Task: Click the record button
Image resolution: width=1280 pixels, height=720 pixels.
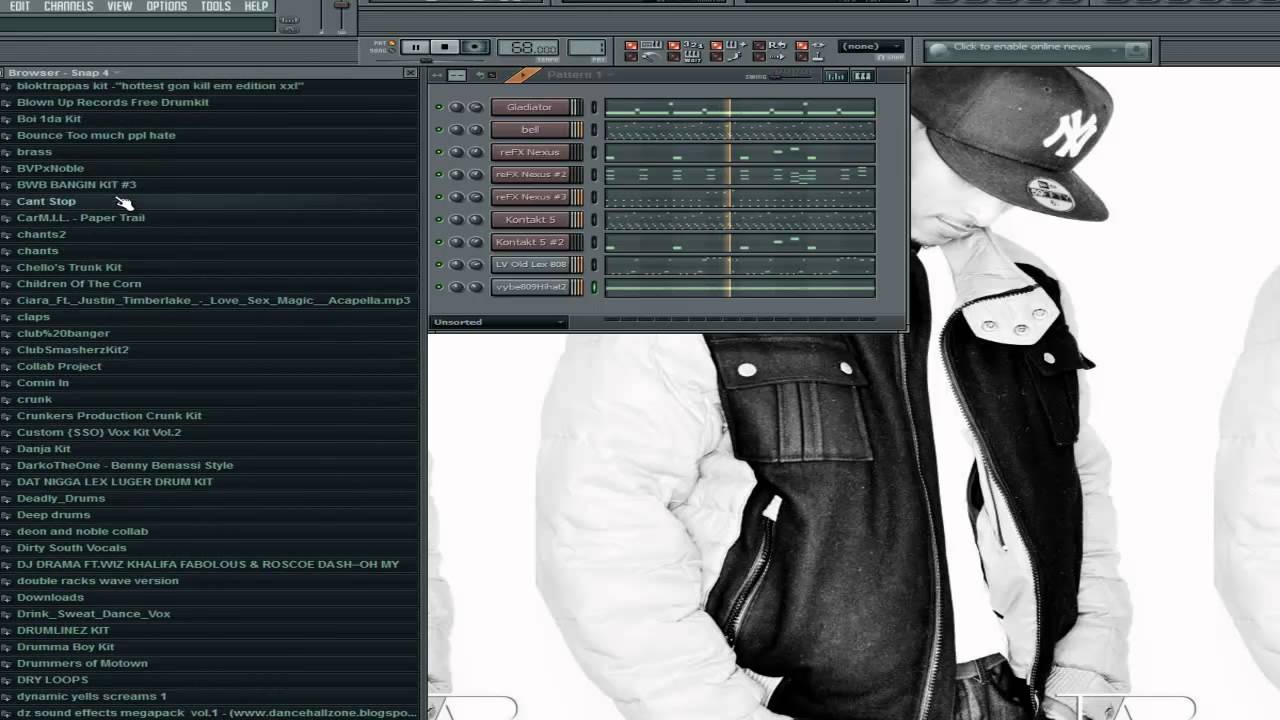Action: (475, 47)
